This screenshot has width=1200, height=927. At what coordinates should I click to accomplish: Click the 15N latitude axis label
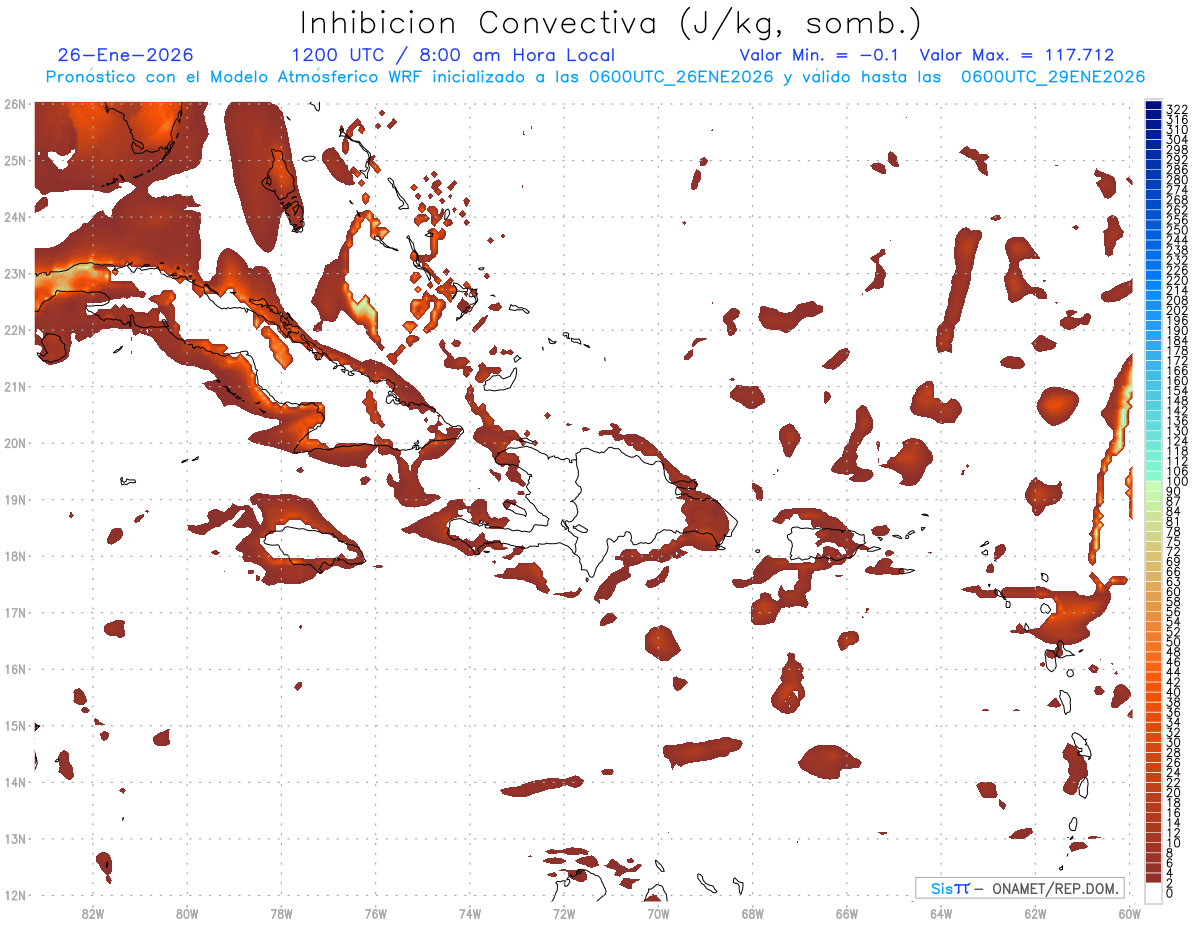click(14, 726)
